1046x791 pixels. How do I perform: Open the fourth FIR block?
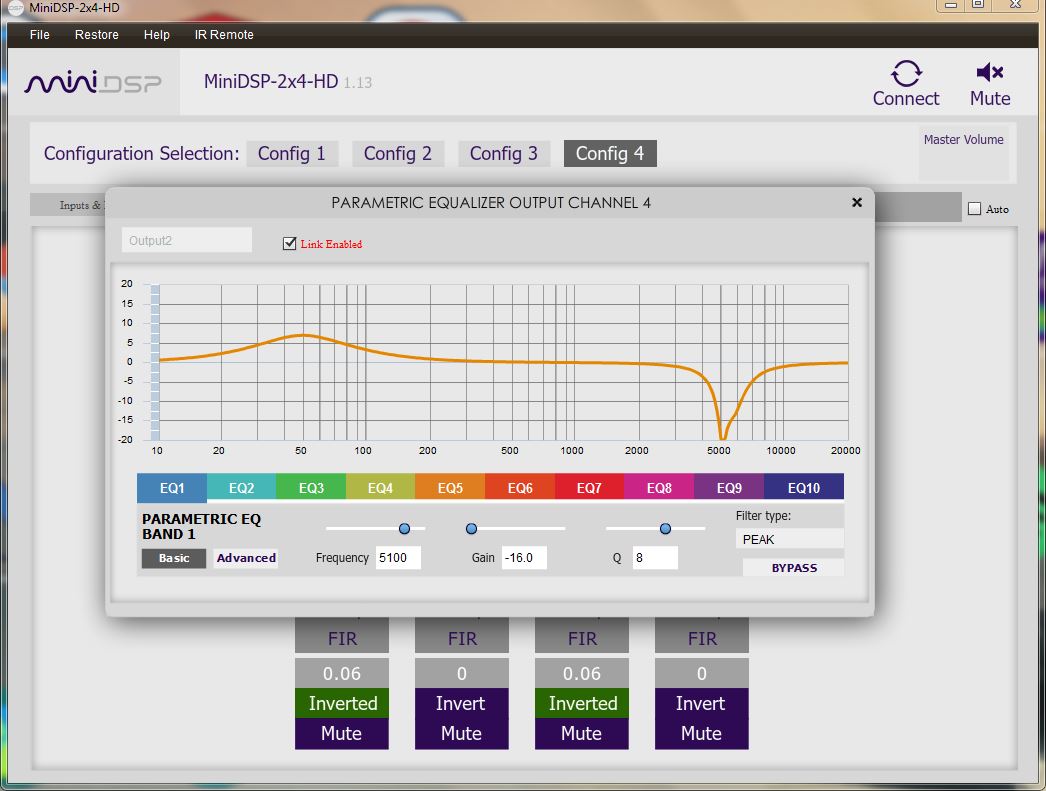tap(702, 636)
